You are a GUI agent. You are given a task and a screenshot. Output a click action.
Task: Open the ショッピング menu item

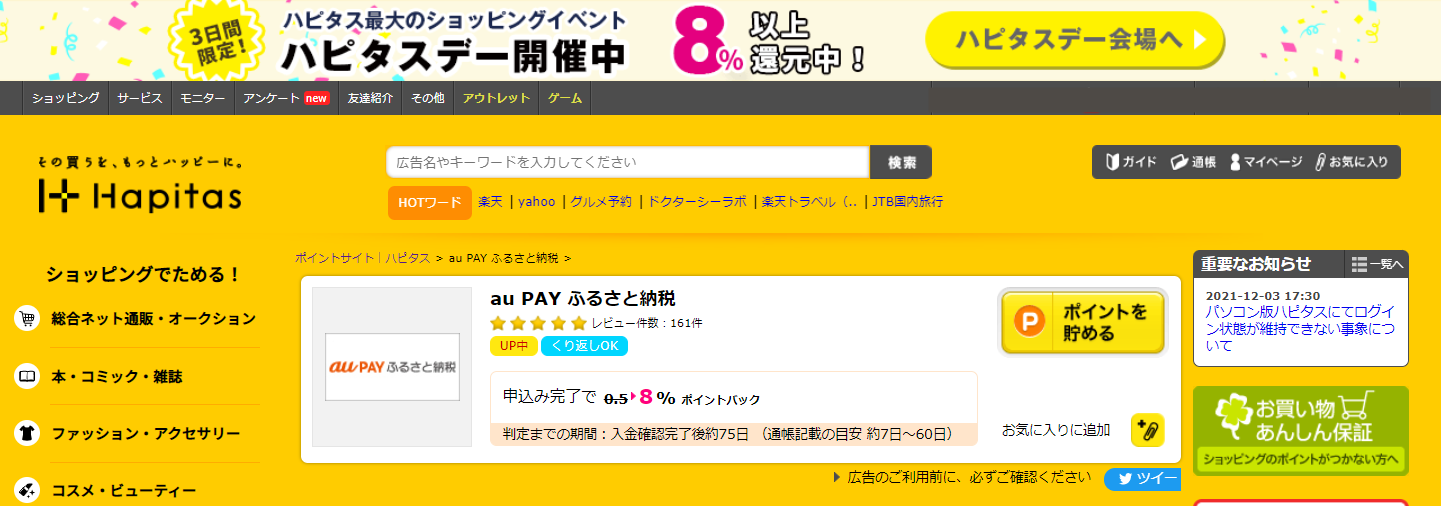(65, 98)
